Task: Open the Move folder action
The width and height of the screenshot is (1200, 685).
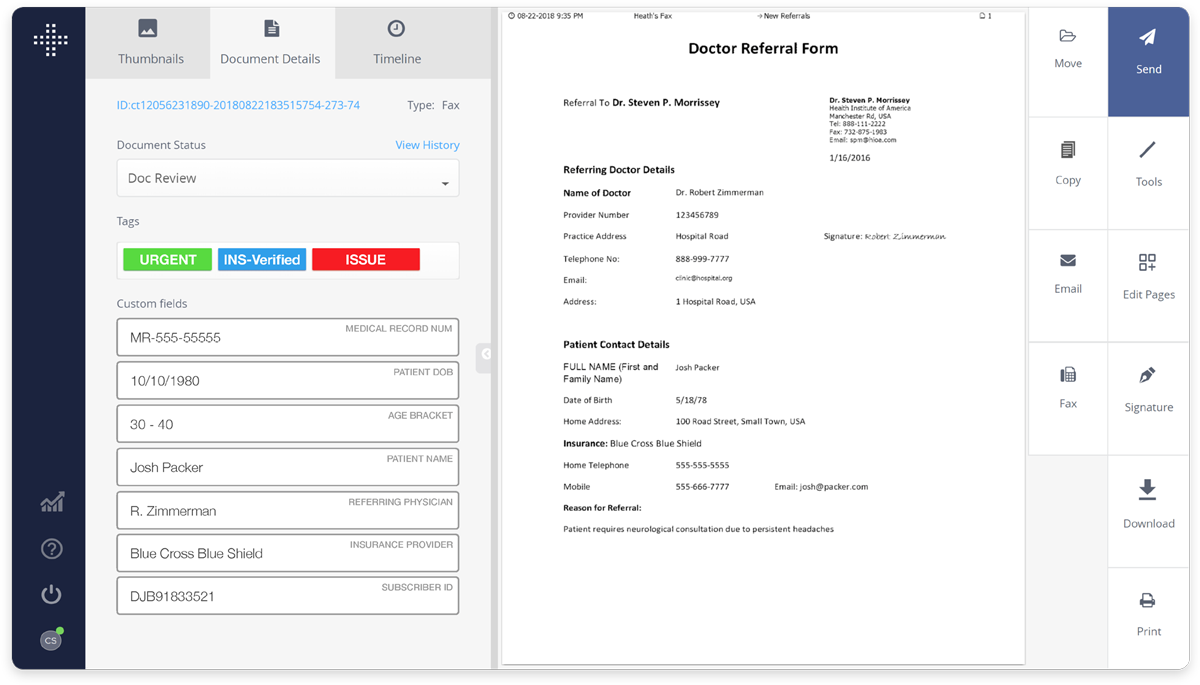Action: [1067, 37]
